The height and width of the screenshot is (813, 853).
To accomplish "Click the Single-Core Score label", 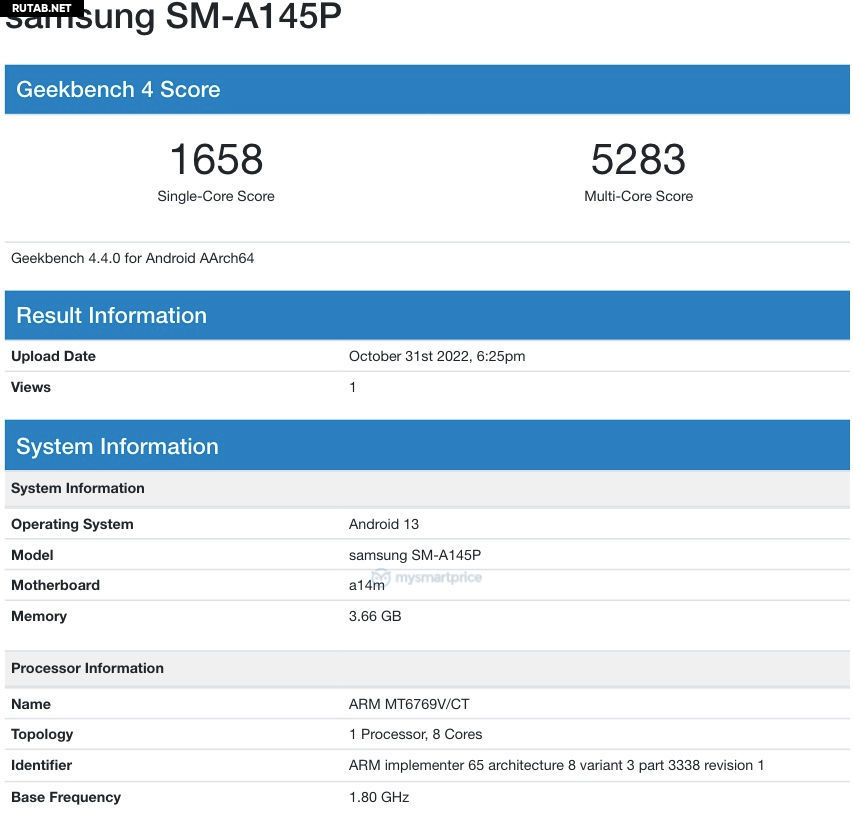I will pyautogui.click(x=216, y=196).
